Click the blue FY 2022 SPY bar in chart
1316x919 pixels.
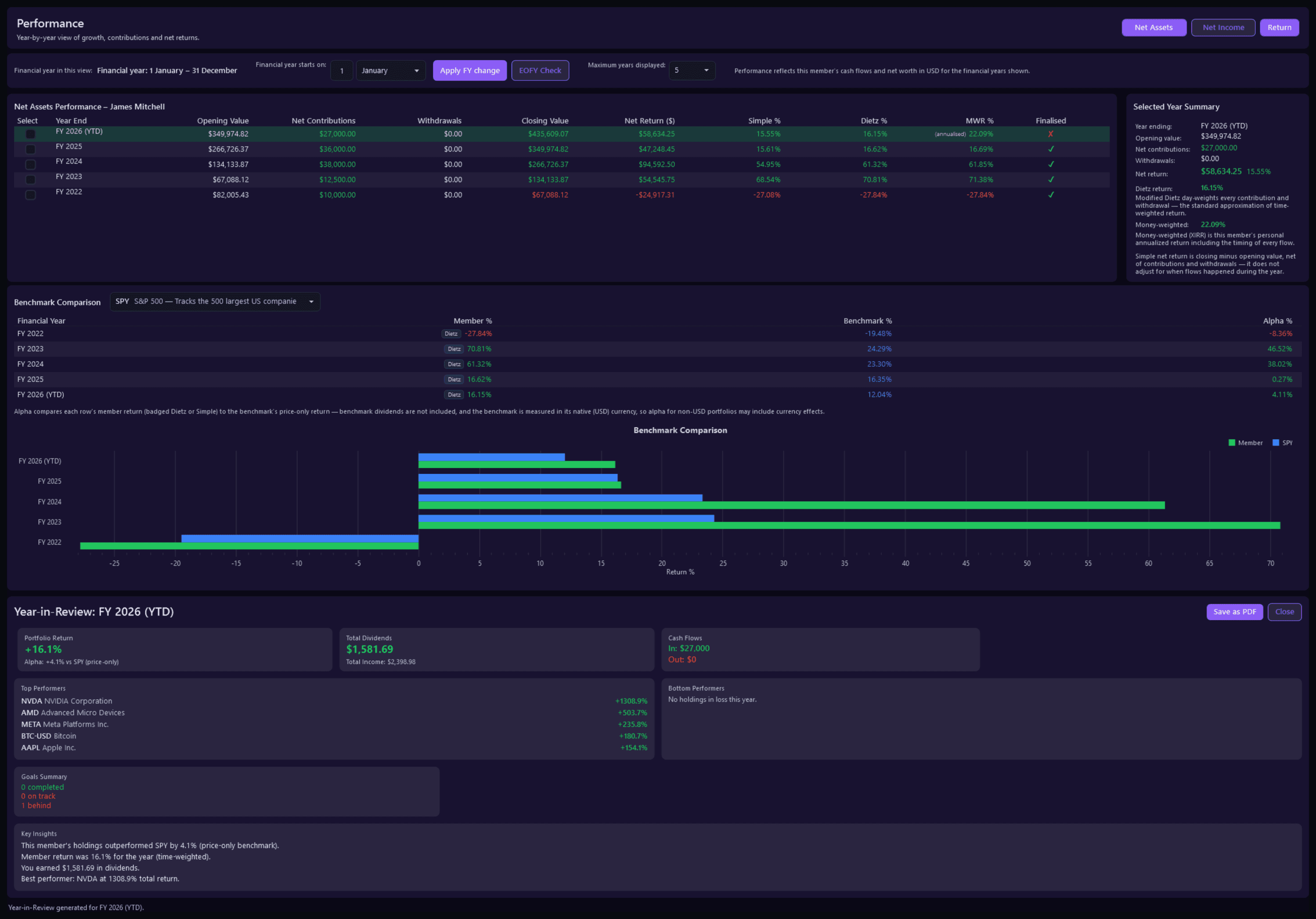[300, 538]
